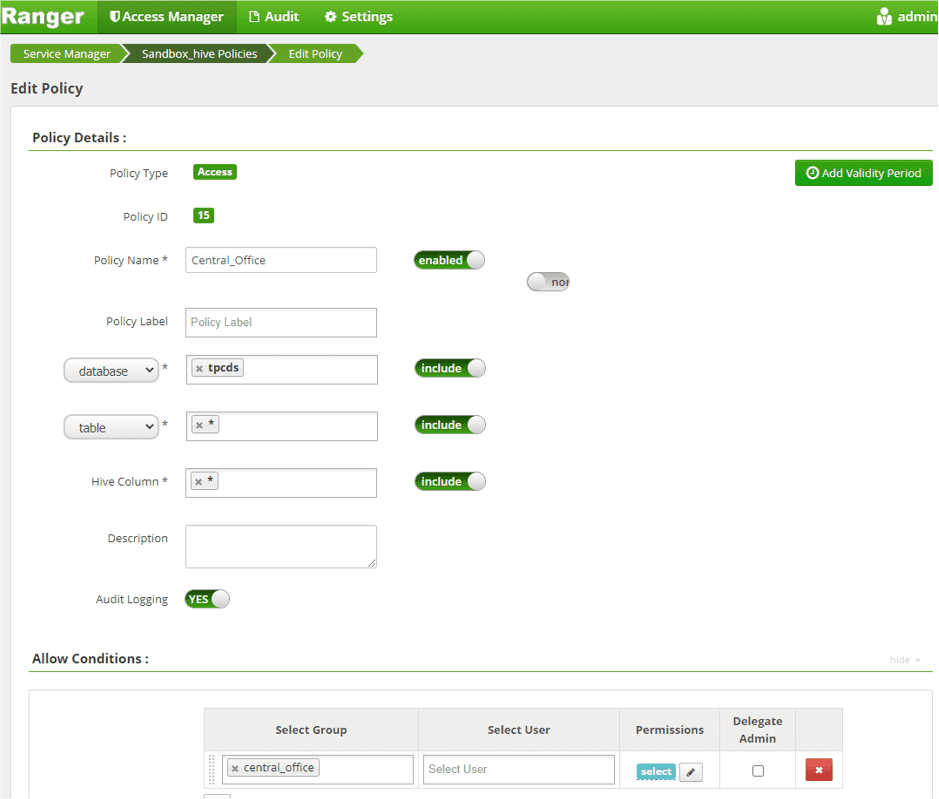Click the Delegate Admin column header
This screenshot has height=799, width=939.
coord(758,730)
